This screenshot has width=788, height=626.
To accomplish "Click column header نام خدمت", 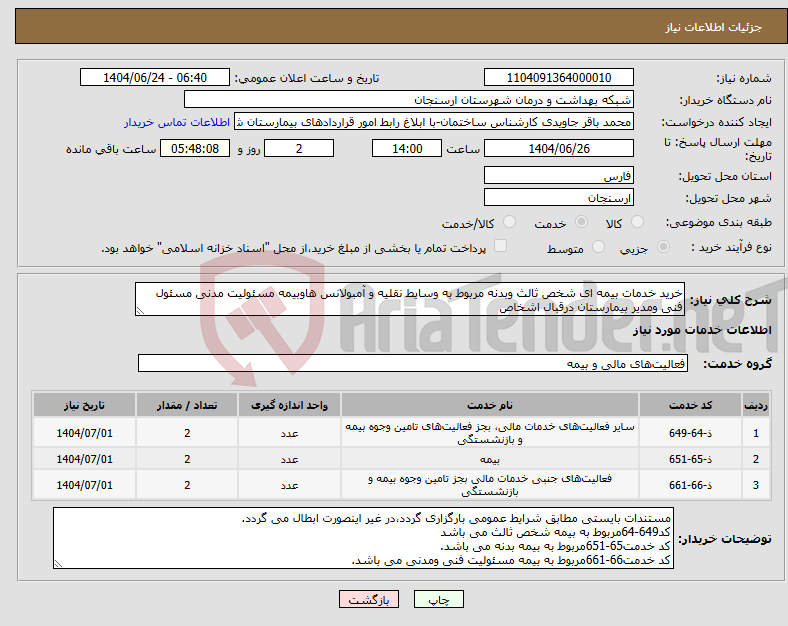I will [489, 405].
